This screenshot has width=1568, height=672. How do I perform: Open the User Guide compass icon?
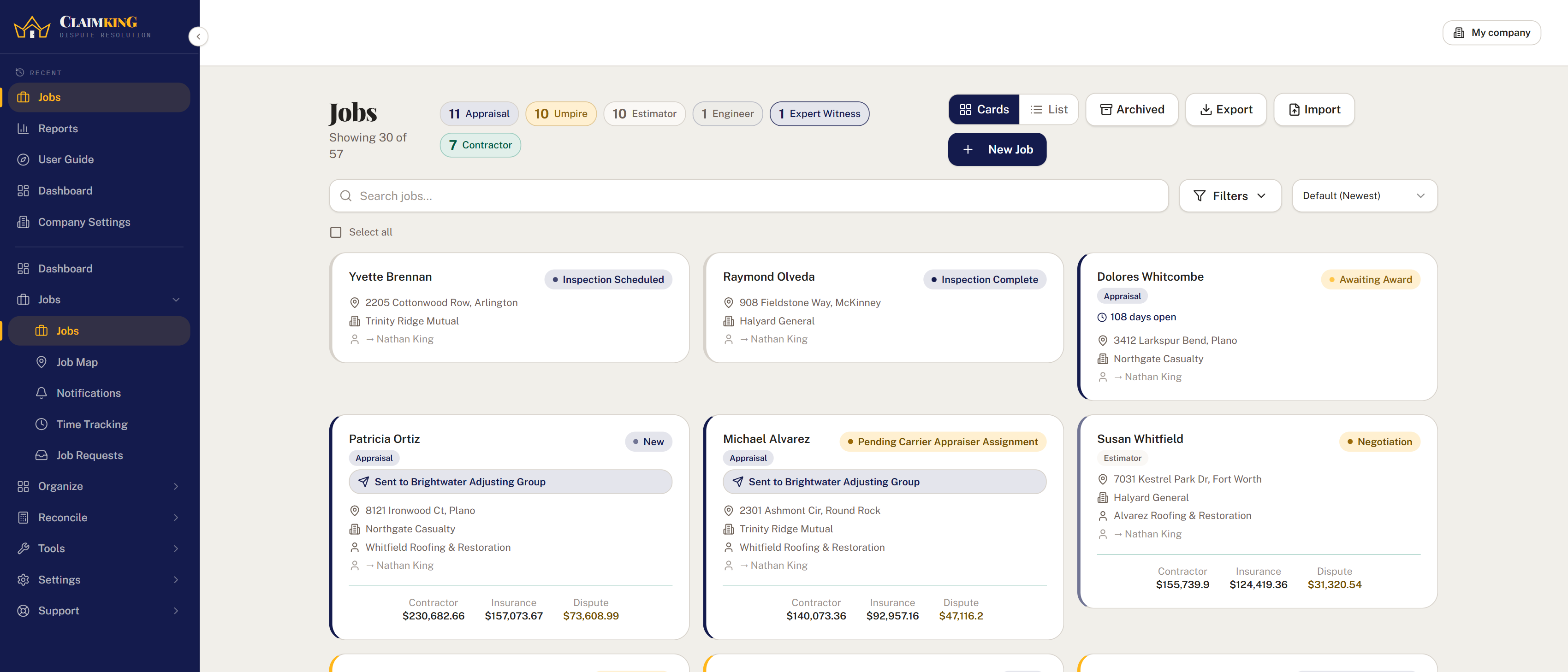pyautogui.click(x=23, y=159)
